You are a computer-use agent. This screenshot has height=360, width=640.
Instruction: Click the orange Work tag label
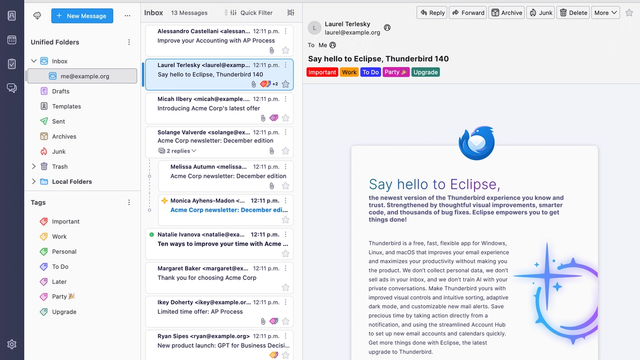[349, 72]
